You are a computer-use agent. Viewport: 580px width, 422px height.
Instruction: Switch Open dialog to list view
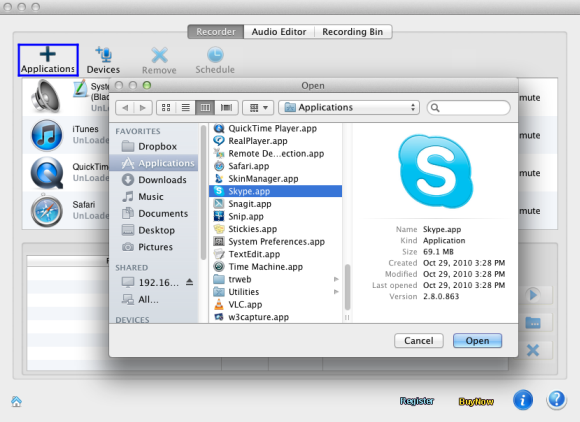[186, 108]
